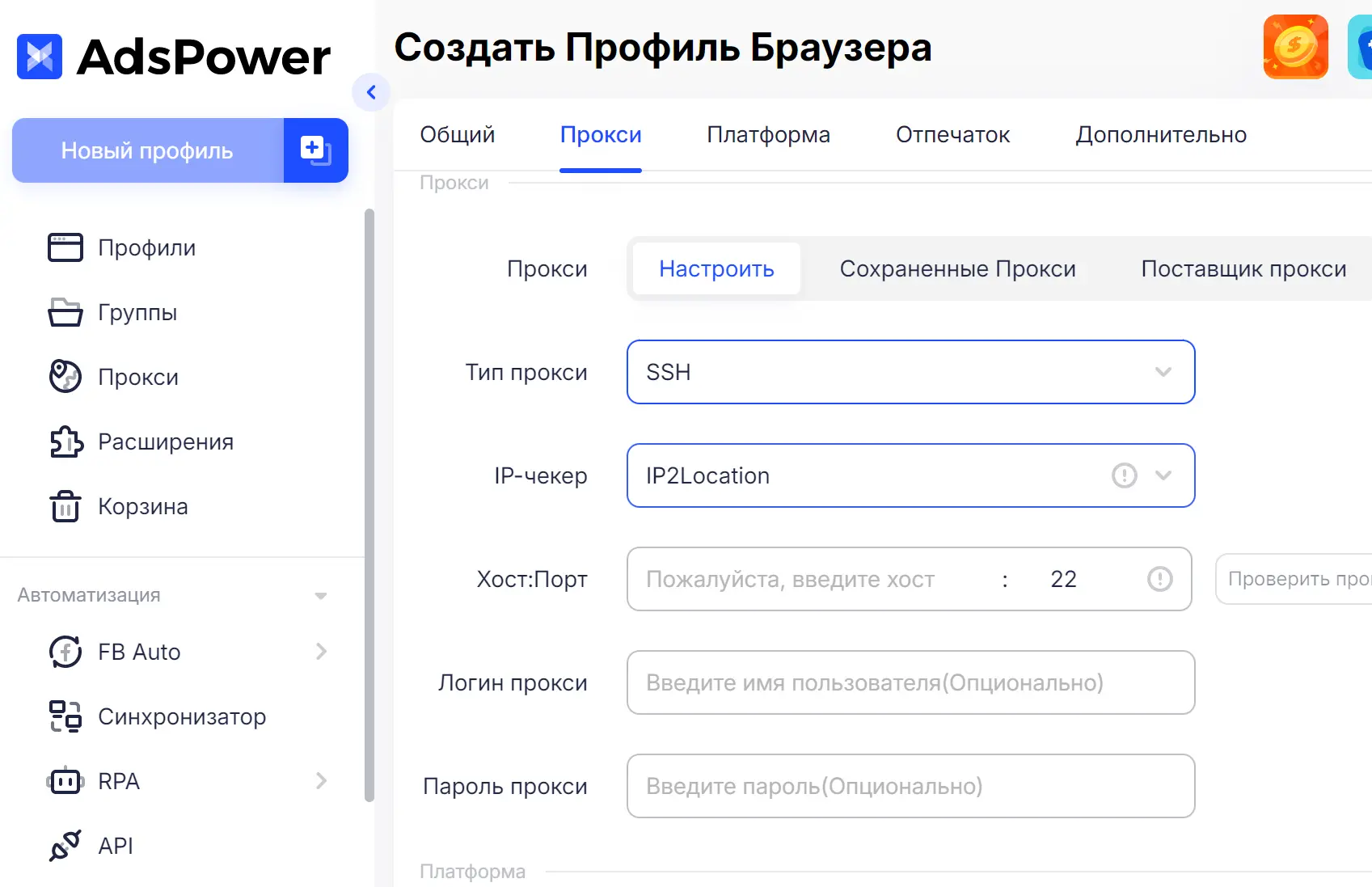
Task: Open the API plug icon
Action: 65,846
